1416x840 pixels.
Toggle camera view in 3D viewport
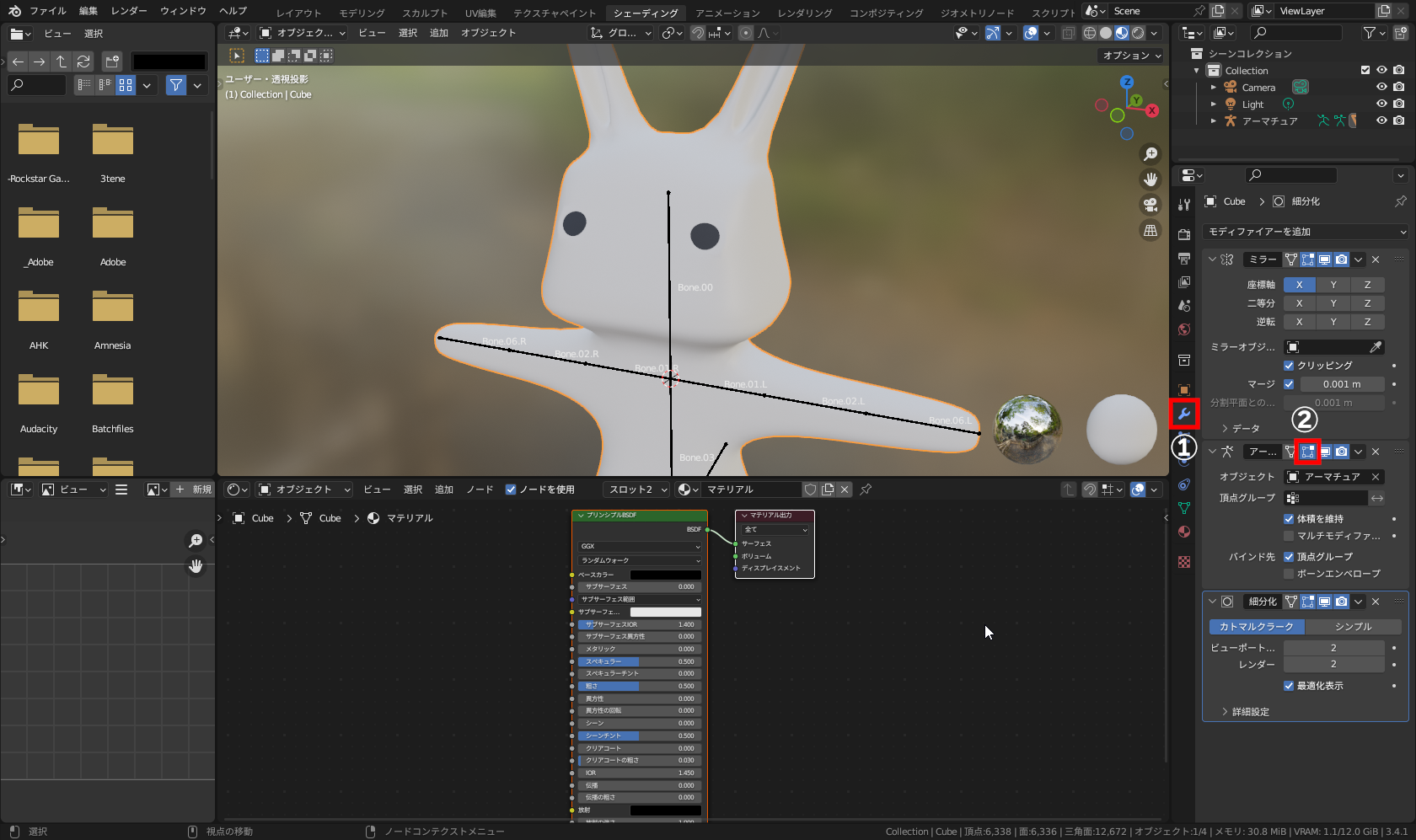pyautogui.click(x=1150, y=205)
